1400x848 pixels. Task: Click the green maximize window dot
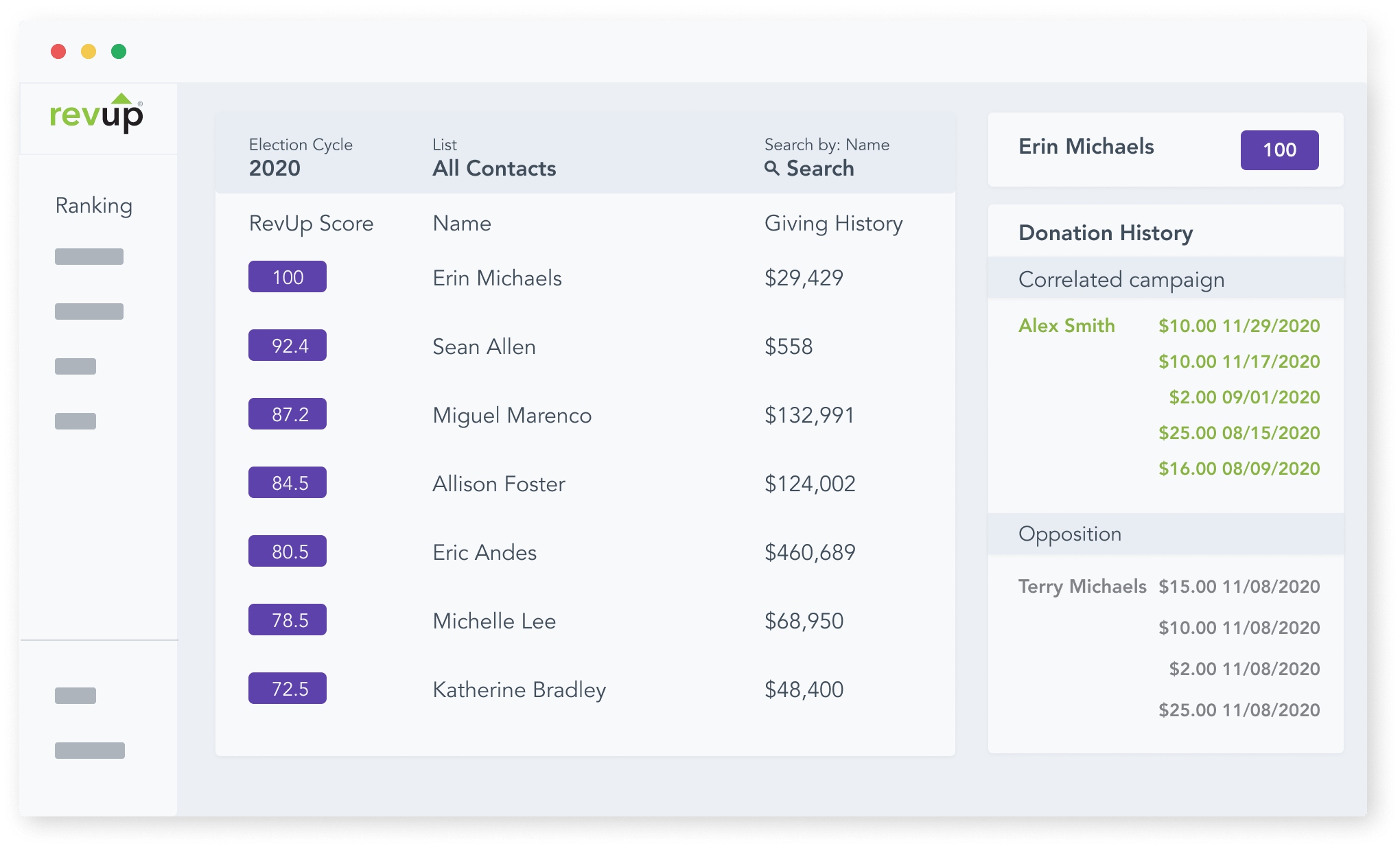(119, 51)
